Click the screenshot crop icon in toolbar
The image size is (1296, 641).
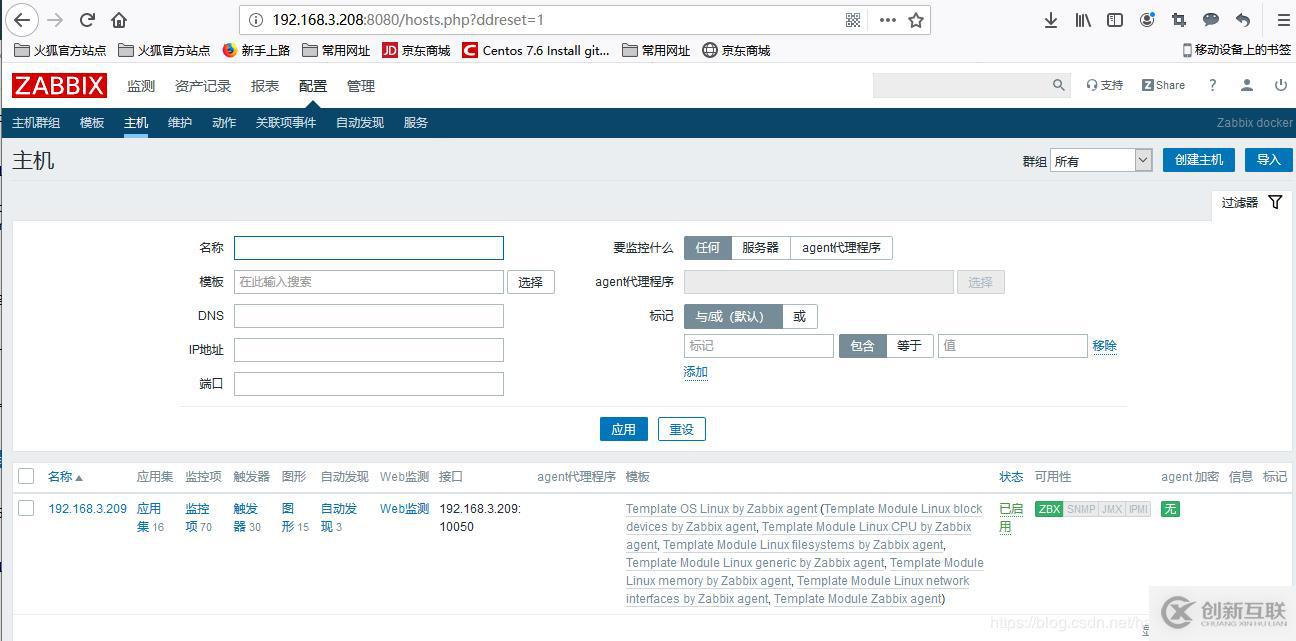tap(1179, 20)
